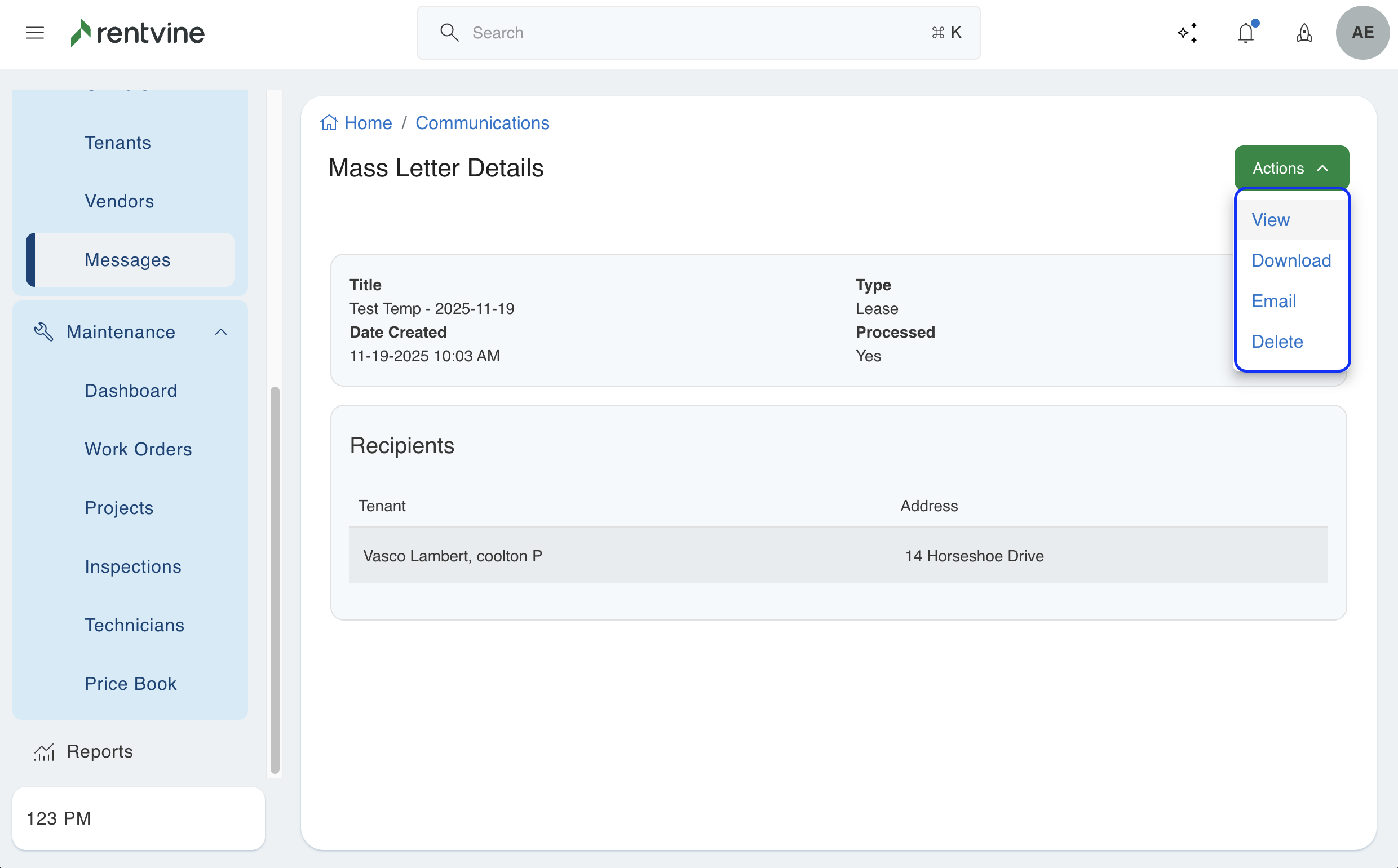Choose Delete in Actions menu
The height and width of the screenshot is (868, 1398).
pos(1277,342)
